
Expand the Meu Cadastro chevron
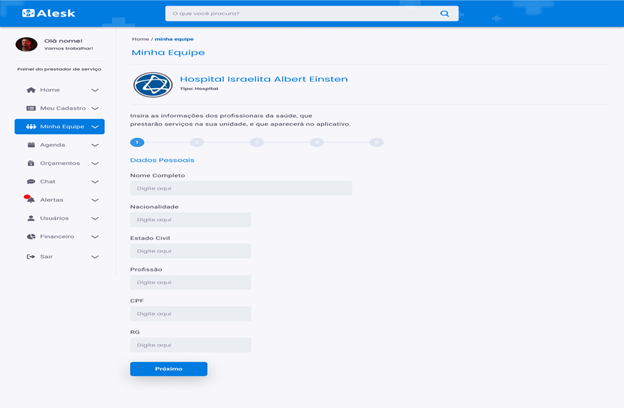point(95,109)
